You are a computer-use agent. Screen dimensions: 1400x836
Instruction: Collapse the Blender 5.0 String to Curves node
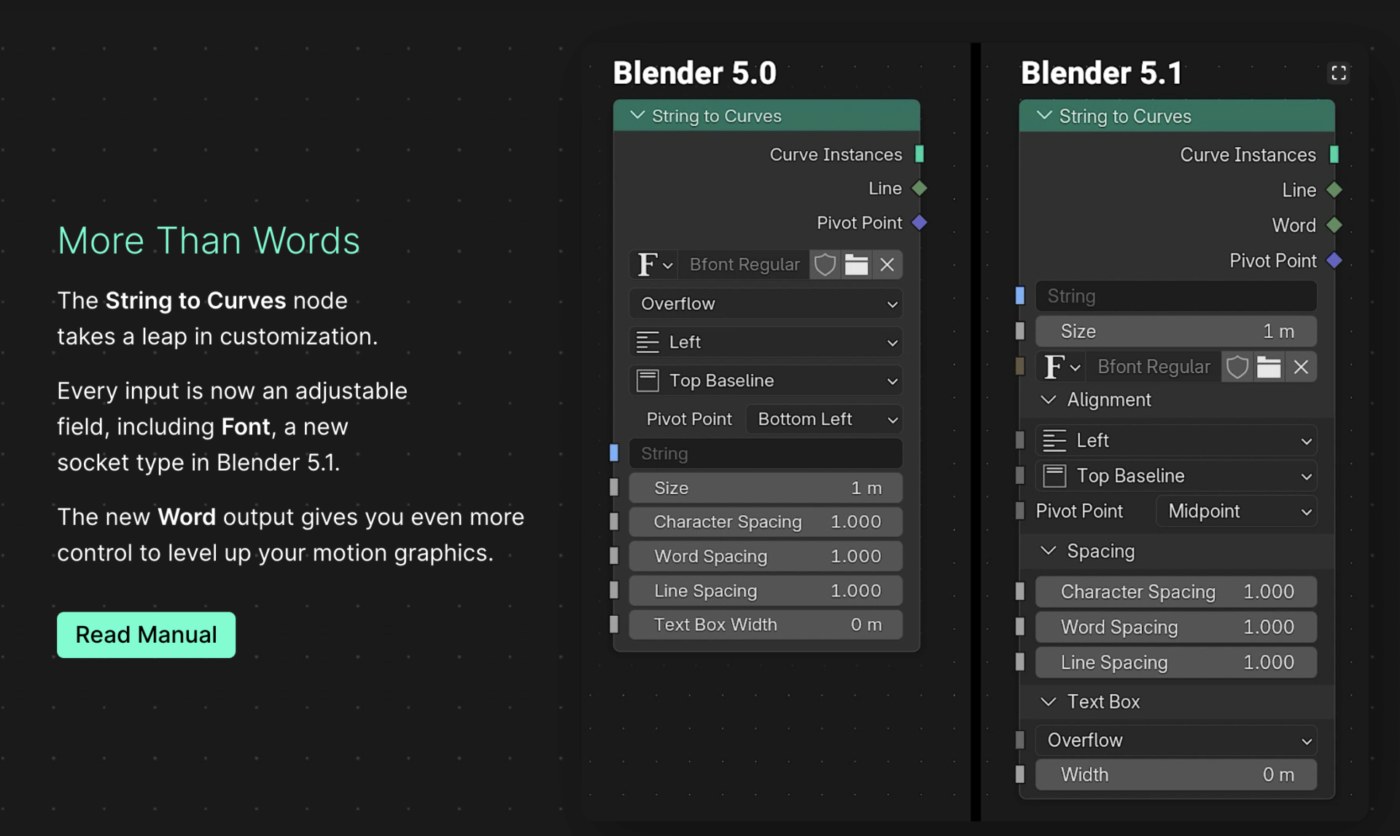tap(637, 116)
